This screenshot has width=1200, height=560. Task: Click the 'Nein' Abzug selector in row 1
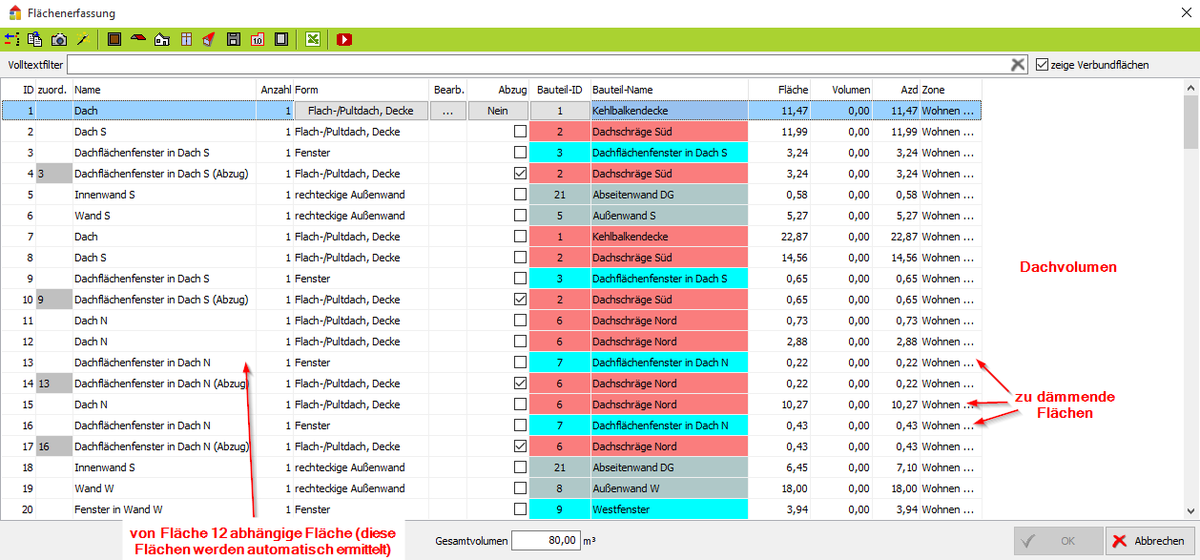(x=499, y=111)
